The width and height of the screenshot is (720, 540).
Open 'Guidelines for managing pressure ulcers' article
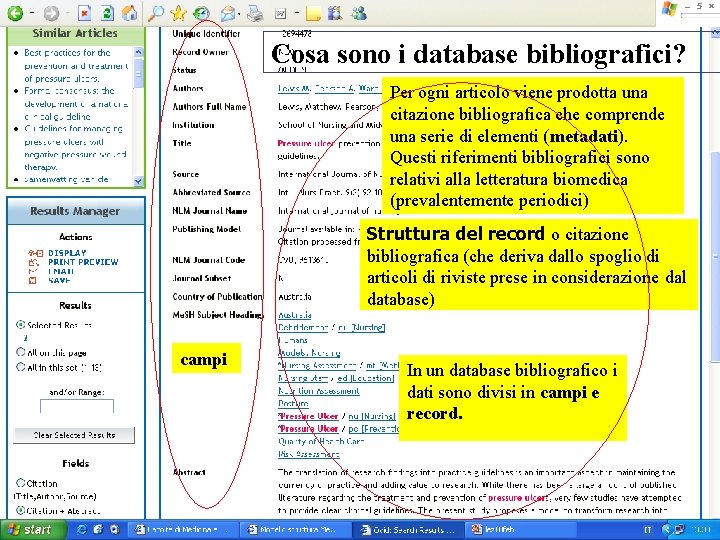[74, 148]
